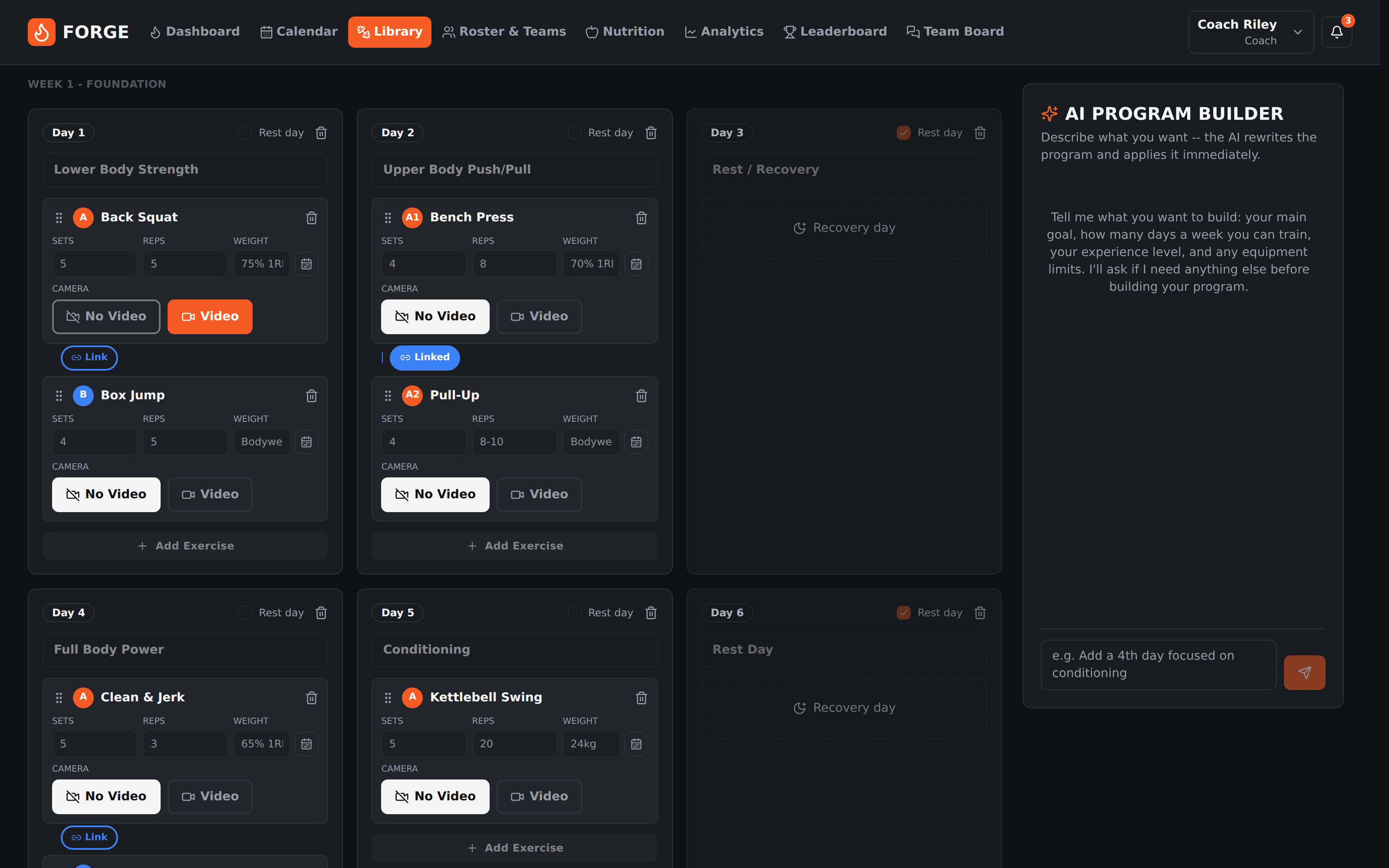Delete Day 4 using its trash icon
Screen dimensions: 1389x868
click(x=321, y=612)
